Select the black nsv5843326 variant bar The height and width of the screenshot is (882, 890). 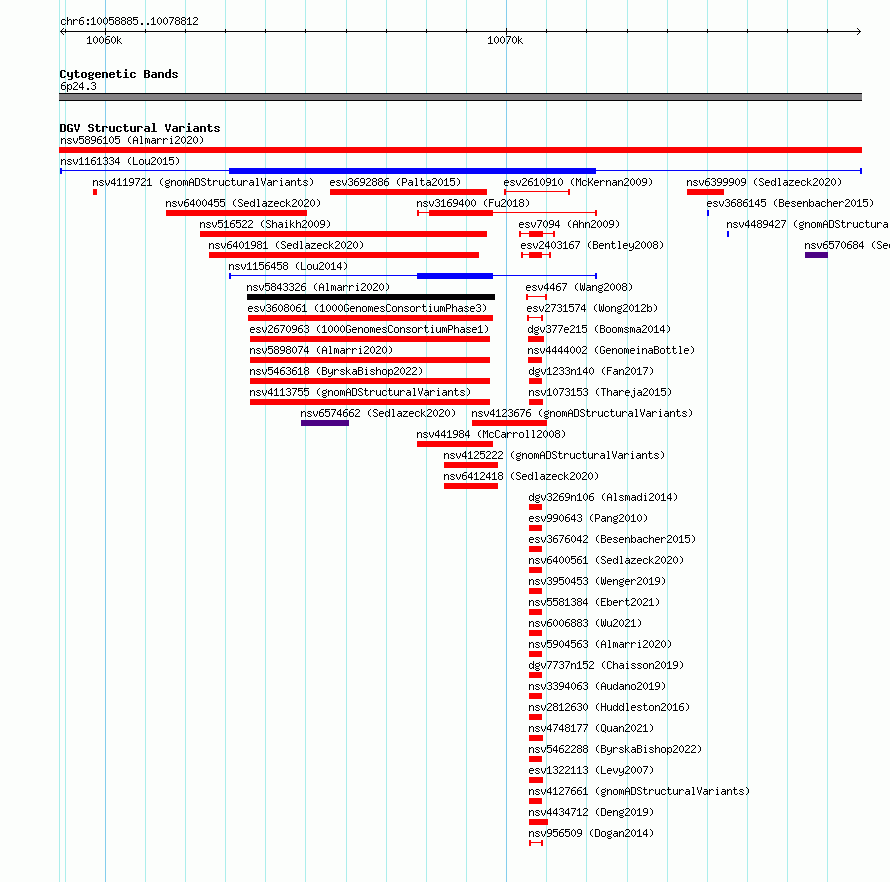pos(371,297)
